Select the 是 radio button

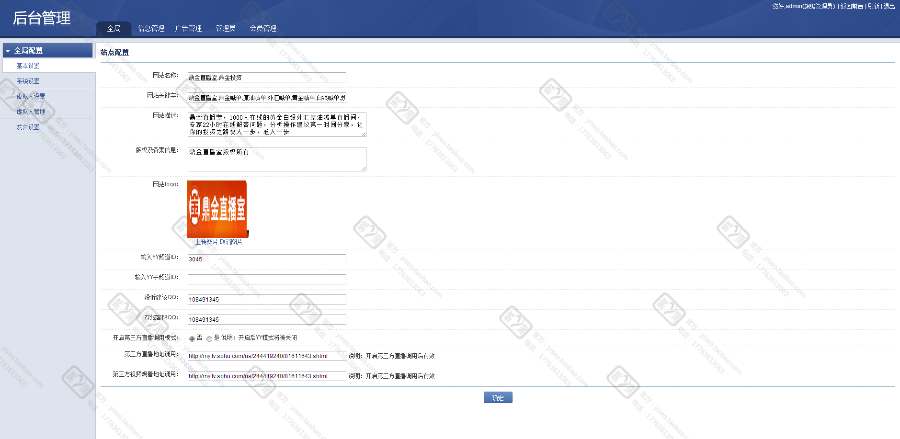click(x=209, y=339)
